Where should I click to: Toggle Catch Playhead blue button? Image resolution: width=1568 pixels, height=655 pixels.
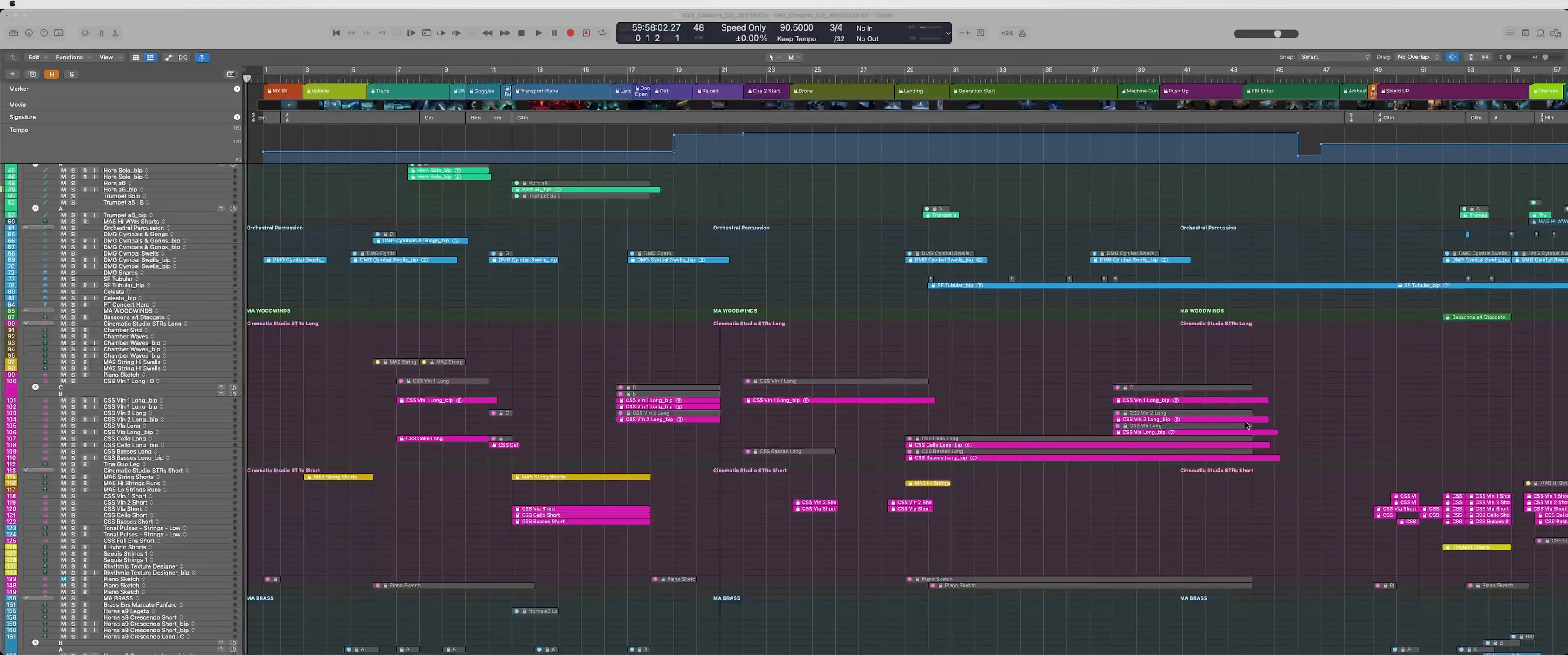pyautogui.click(x=202, y=57)
